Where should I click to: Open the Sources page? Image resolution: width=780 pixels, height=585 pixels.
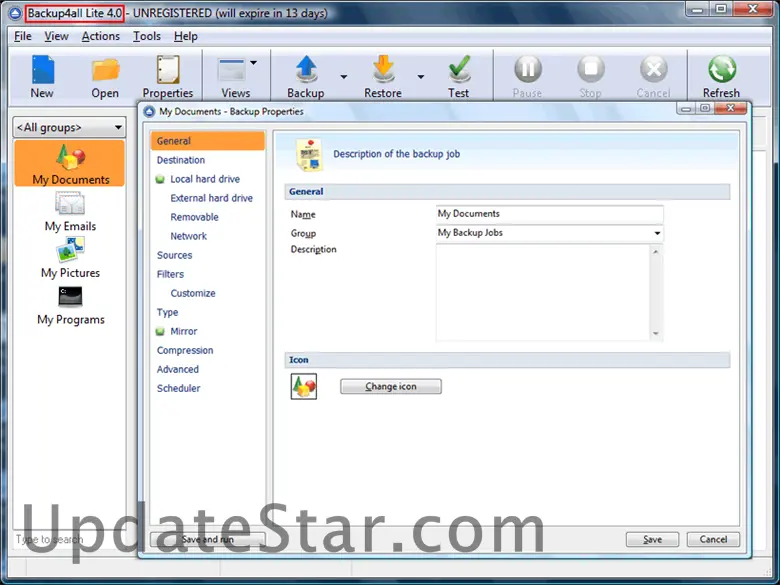(x=175, y=255)
